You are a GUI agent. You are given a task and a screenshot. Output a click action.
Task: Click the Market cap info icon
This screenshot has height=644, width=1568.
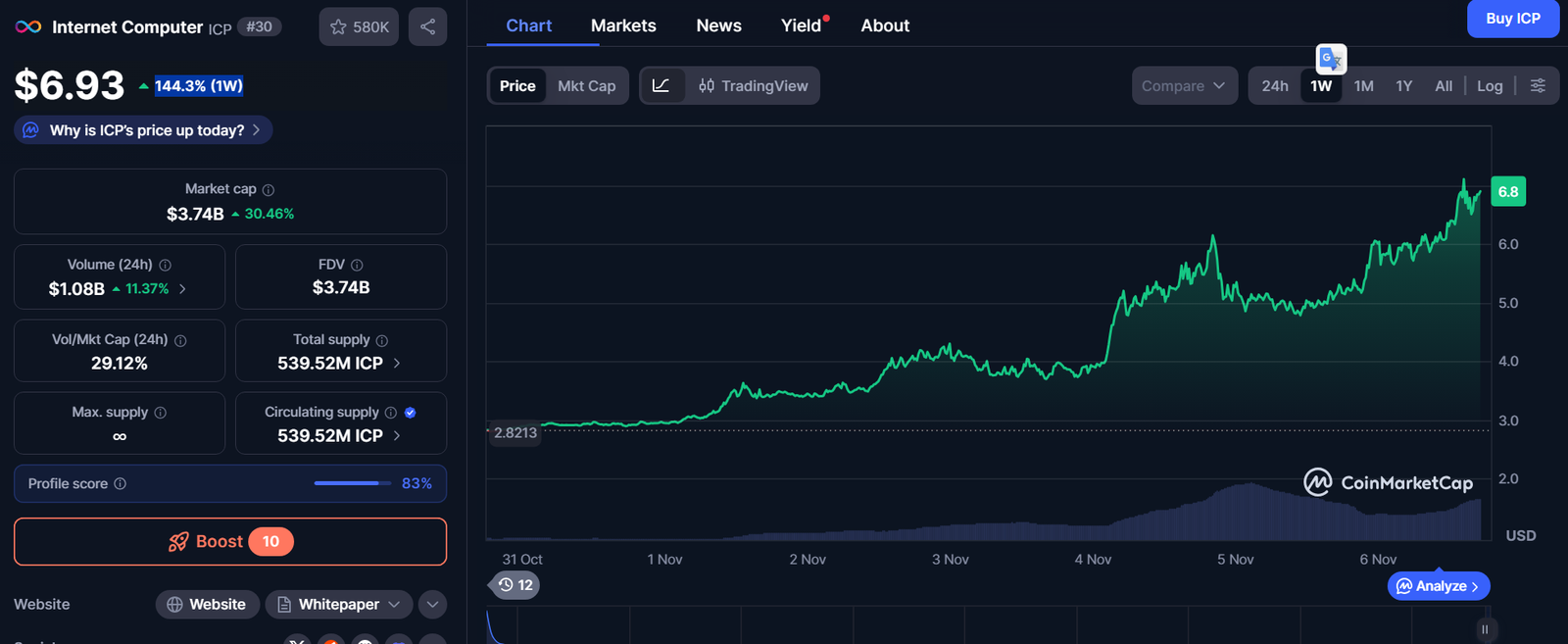click(269, 189)
